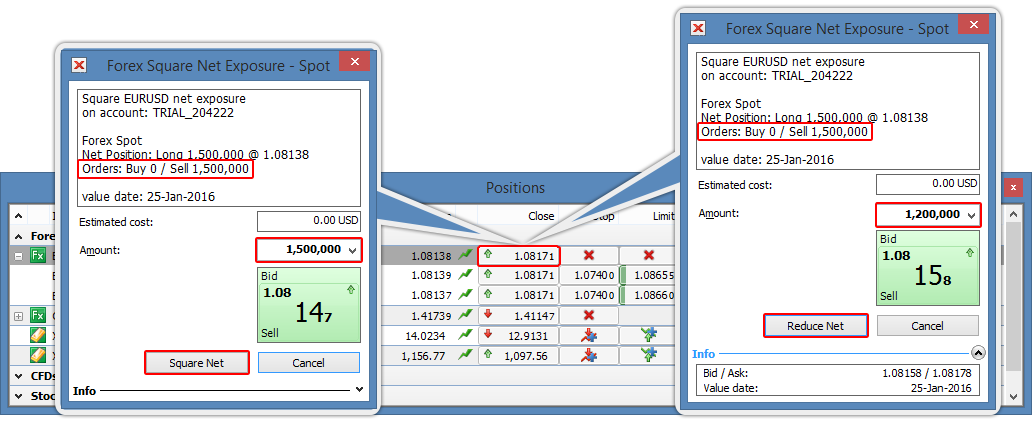Image resolution: width=1032 pixels, height=424 pixels.
Task: Collapse the Info section showing Bid / Ask
Action: [x=977, y=352]
